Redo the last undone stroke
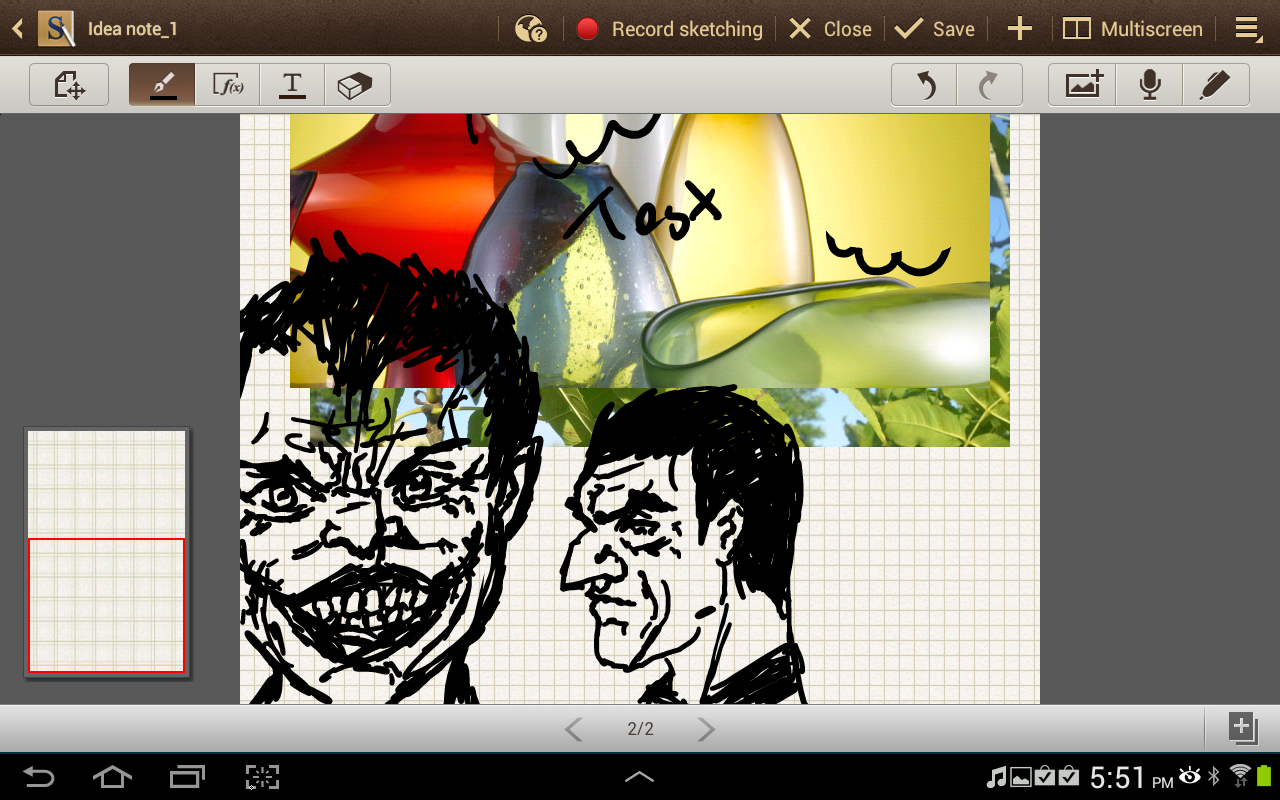Image resolution: width=1280 pixels, height=800 pixels. [989, 85]
